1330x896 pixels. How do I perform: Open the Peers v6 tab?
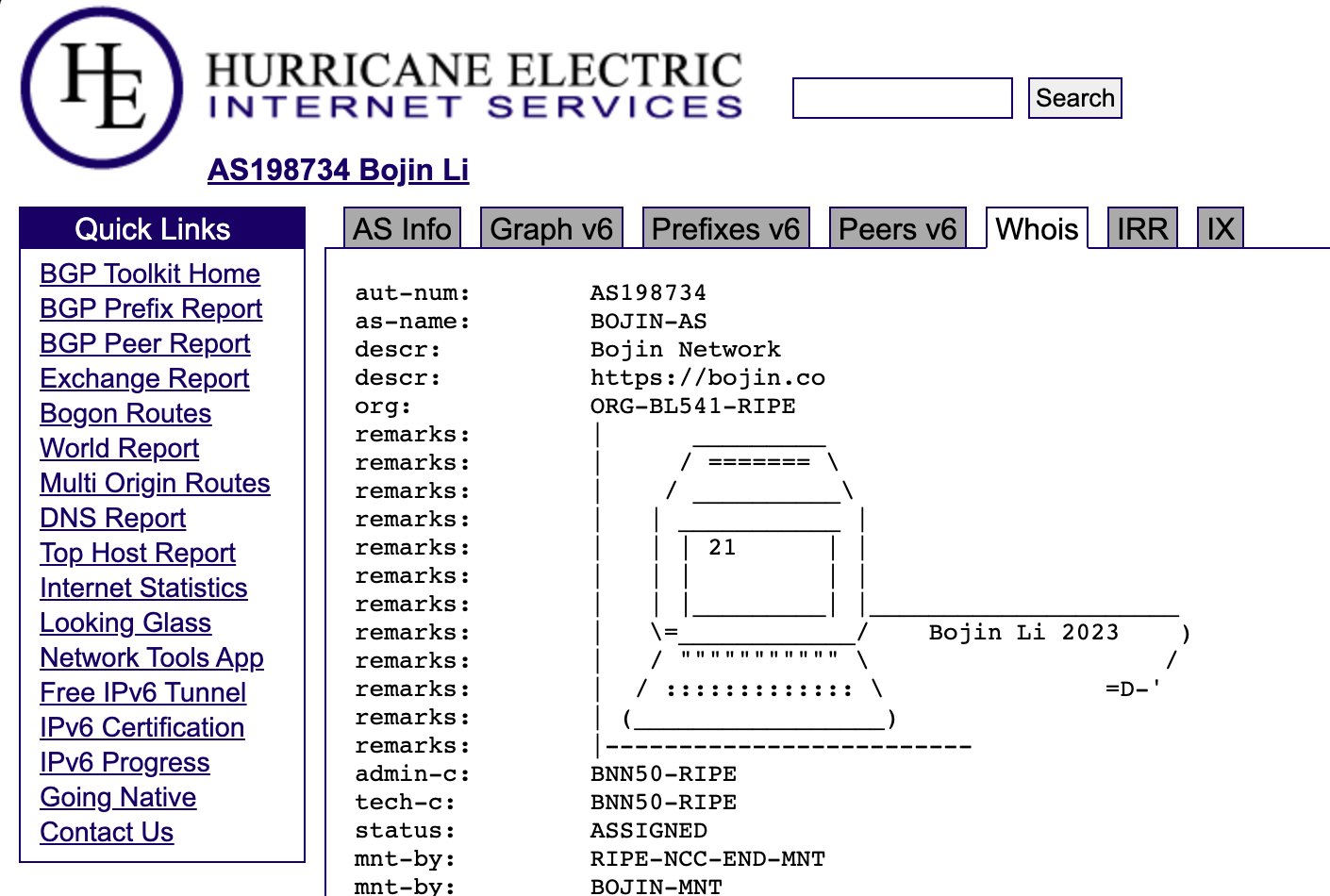(x=897, y=228)
